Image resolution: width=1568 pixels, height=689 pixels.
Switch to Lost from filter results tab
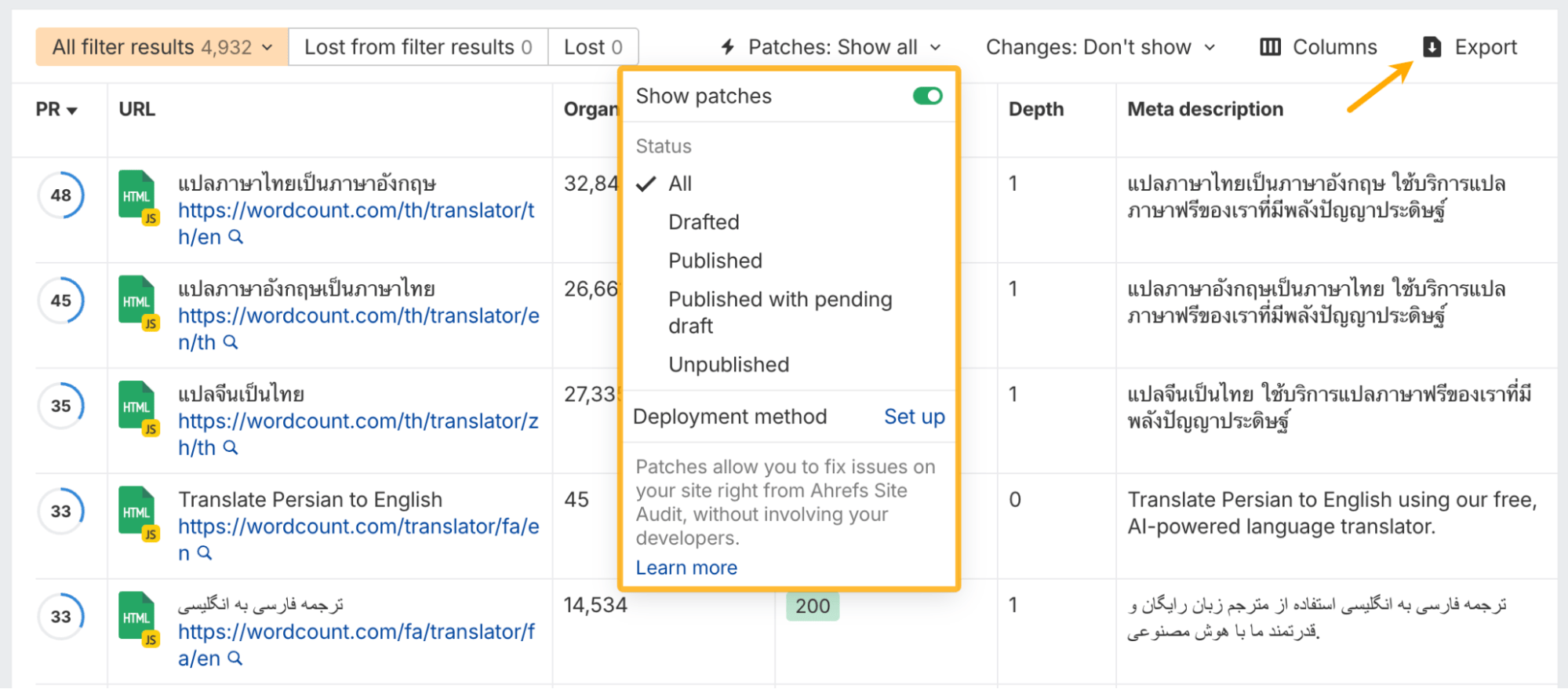click(418, 47)
